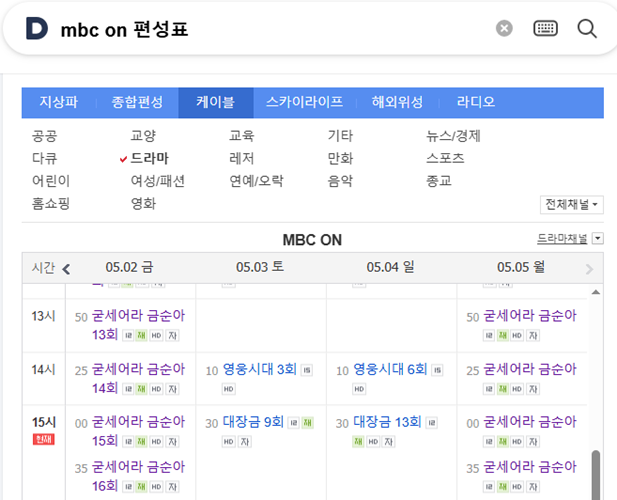Click the 05.05 월 date header
This screenshot has height=500, width=617.
521,268
